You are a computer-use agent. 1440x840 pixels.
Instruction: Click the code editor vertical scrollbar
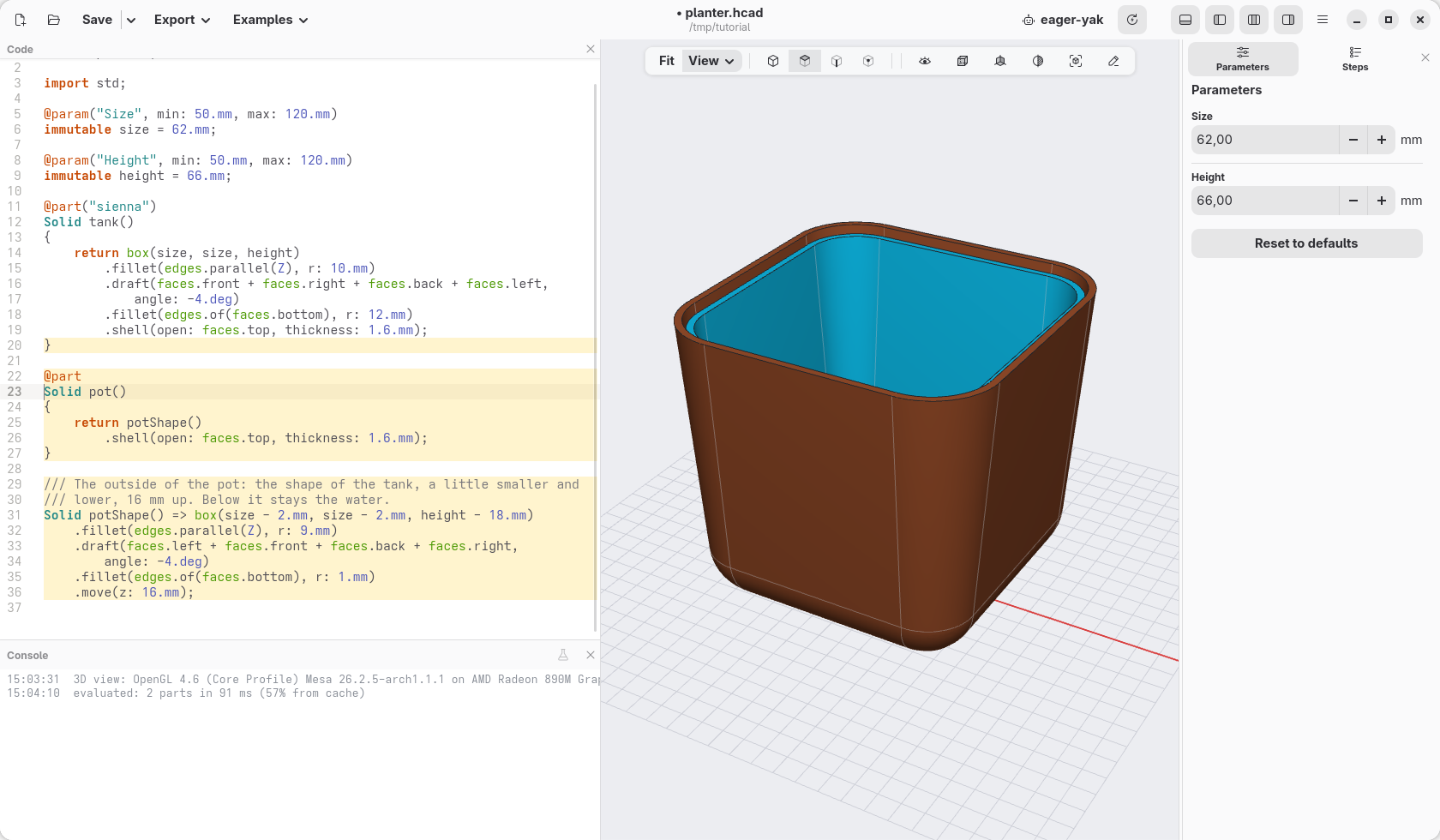pos(596,357)
